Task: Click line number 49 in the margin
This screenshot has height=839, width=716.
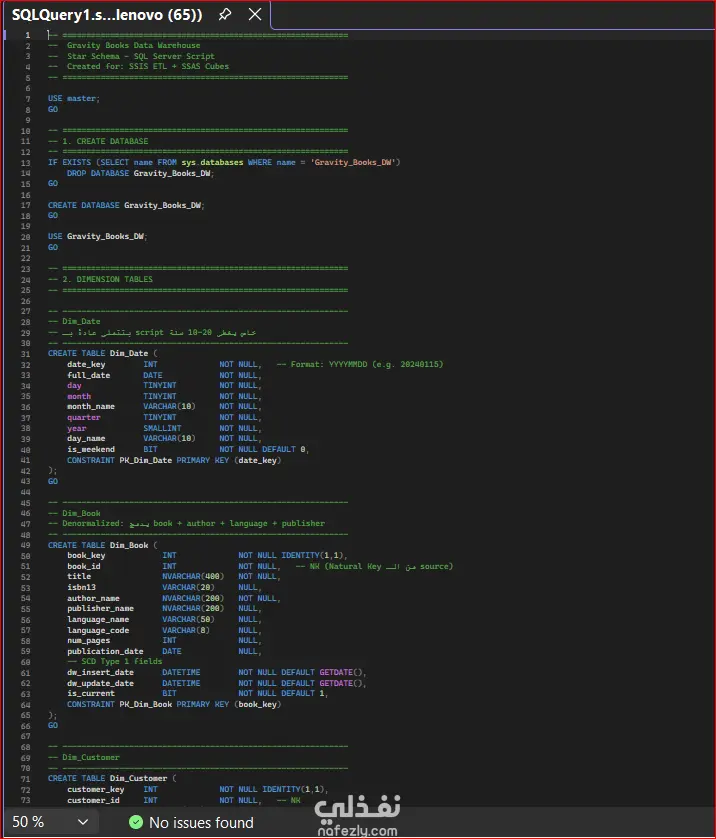Action: pyautogui.click(x=26, y=545)
